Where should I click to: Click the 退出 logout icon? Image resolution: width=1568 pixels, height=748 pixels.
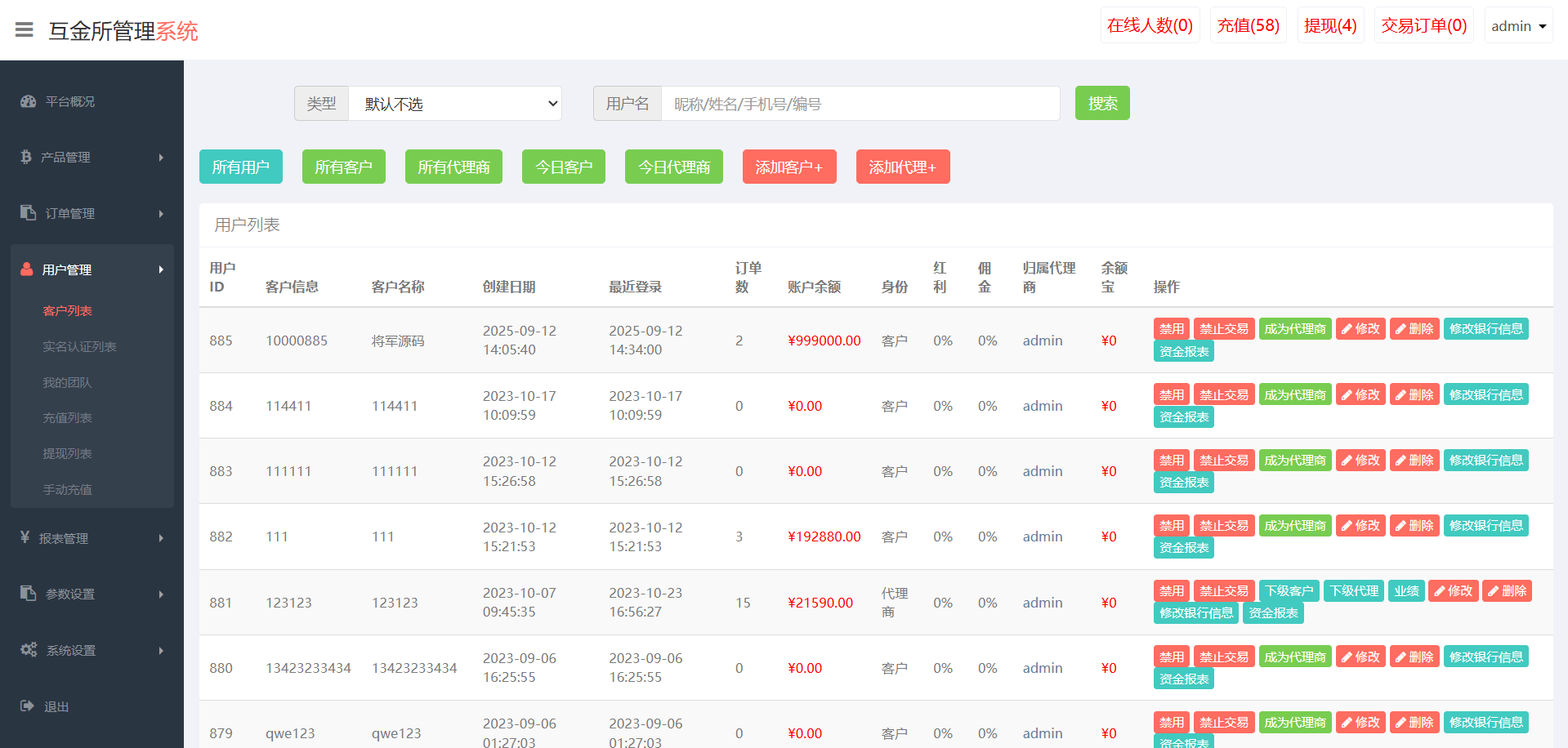(27, 706)
